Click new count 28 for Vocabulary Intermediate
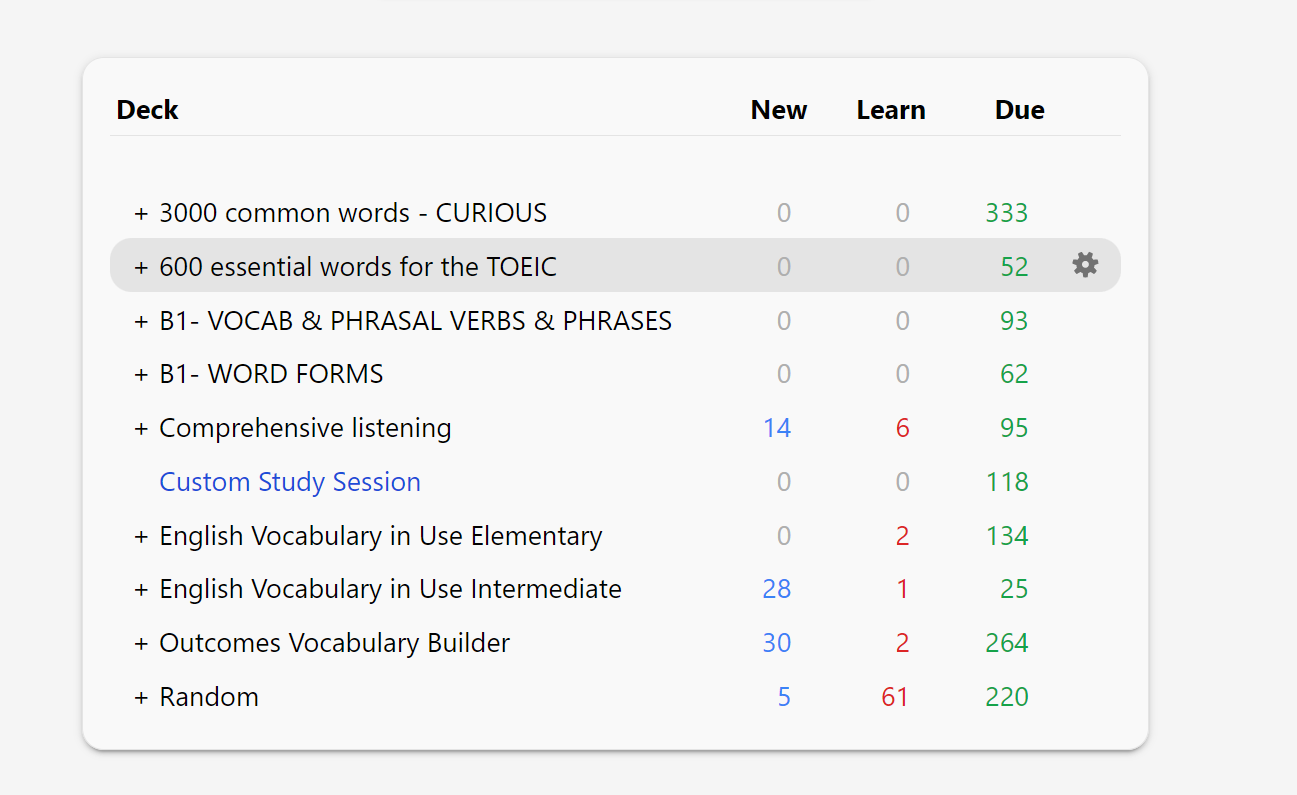 click(777, 589)
